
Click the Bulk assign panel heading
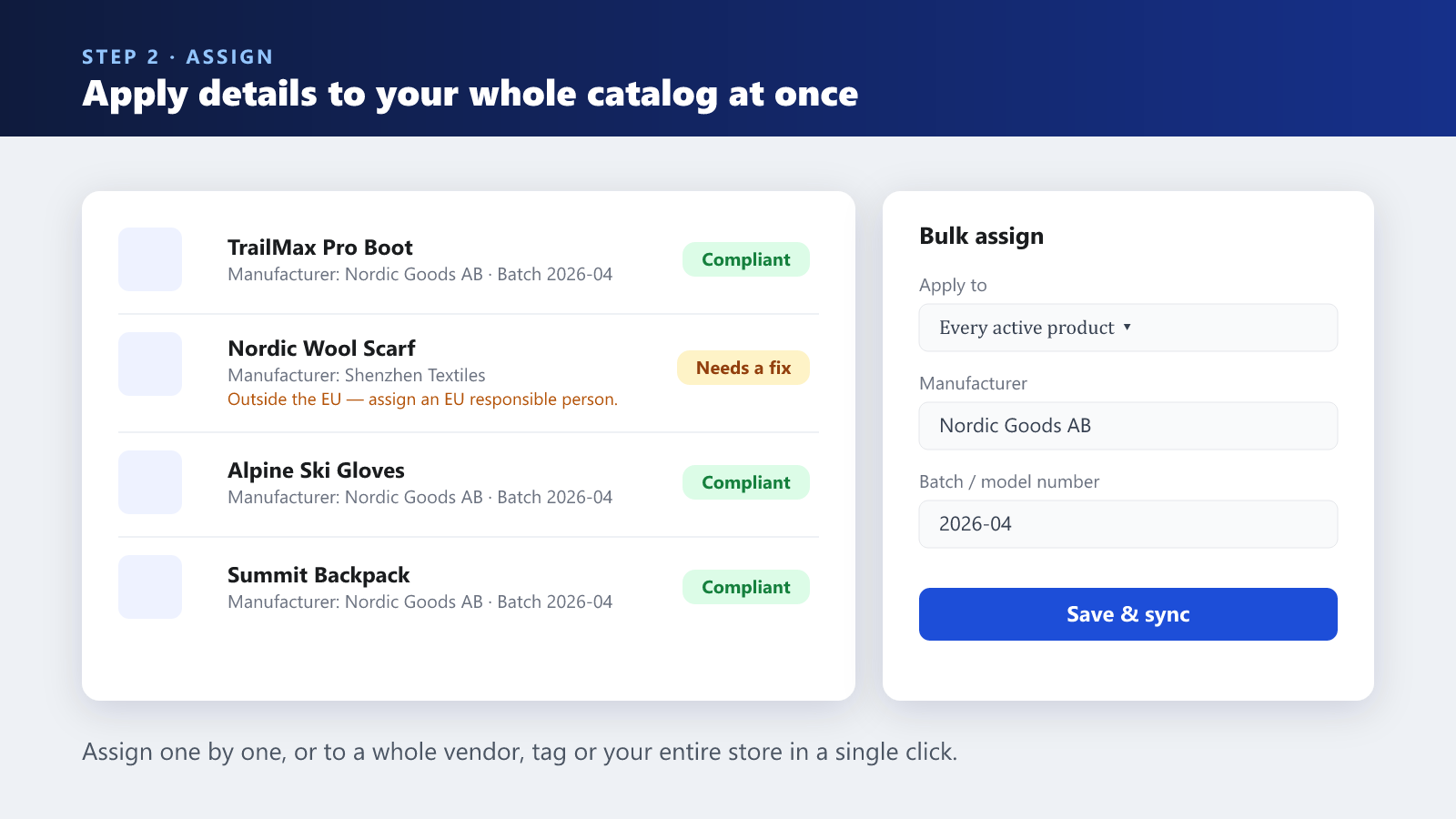[981, 237]
